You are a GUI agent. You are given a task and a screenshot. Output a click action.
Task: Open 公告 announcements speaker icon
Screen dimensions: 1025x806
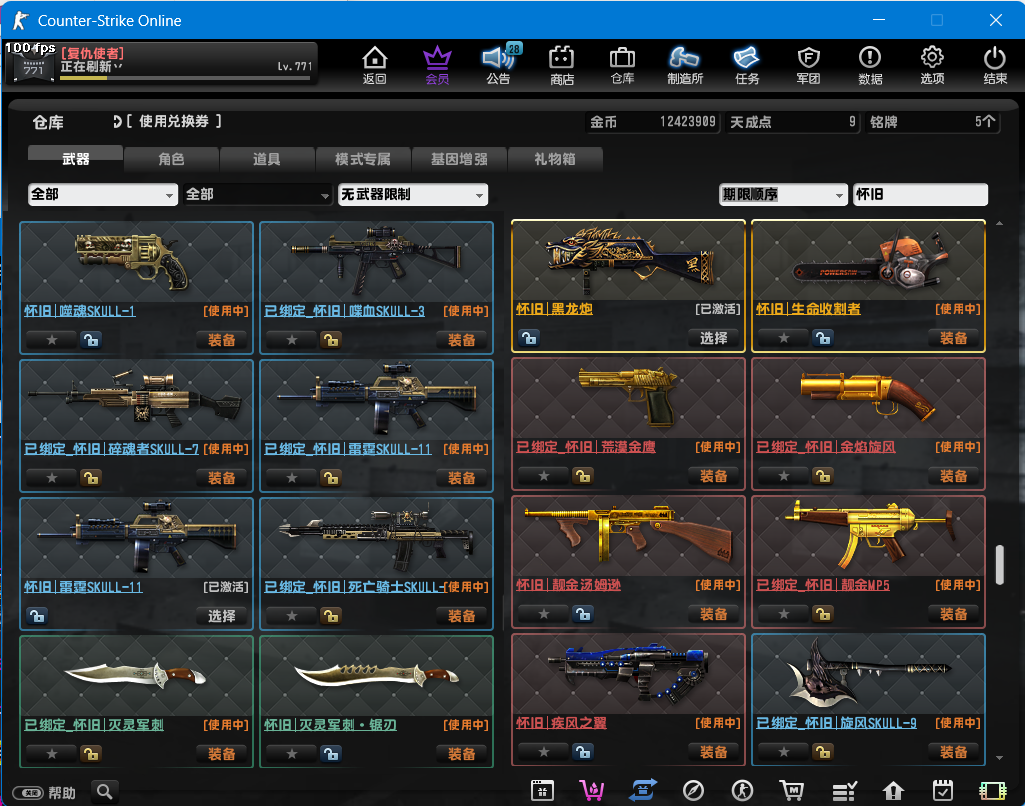(499, 65)
